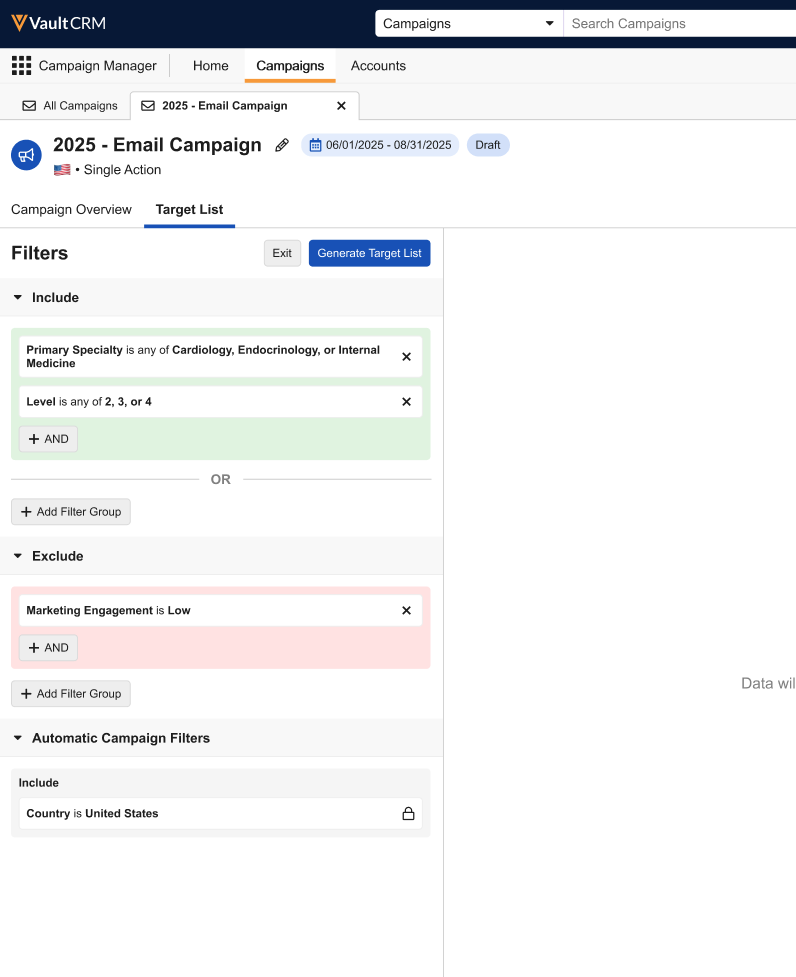
Task: Remove the Level filter condition
Action: pos(406,402)
